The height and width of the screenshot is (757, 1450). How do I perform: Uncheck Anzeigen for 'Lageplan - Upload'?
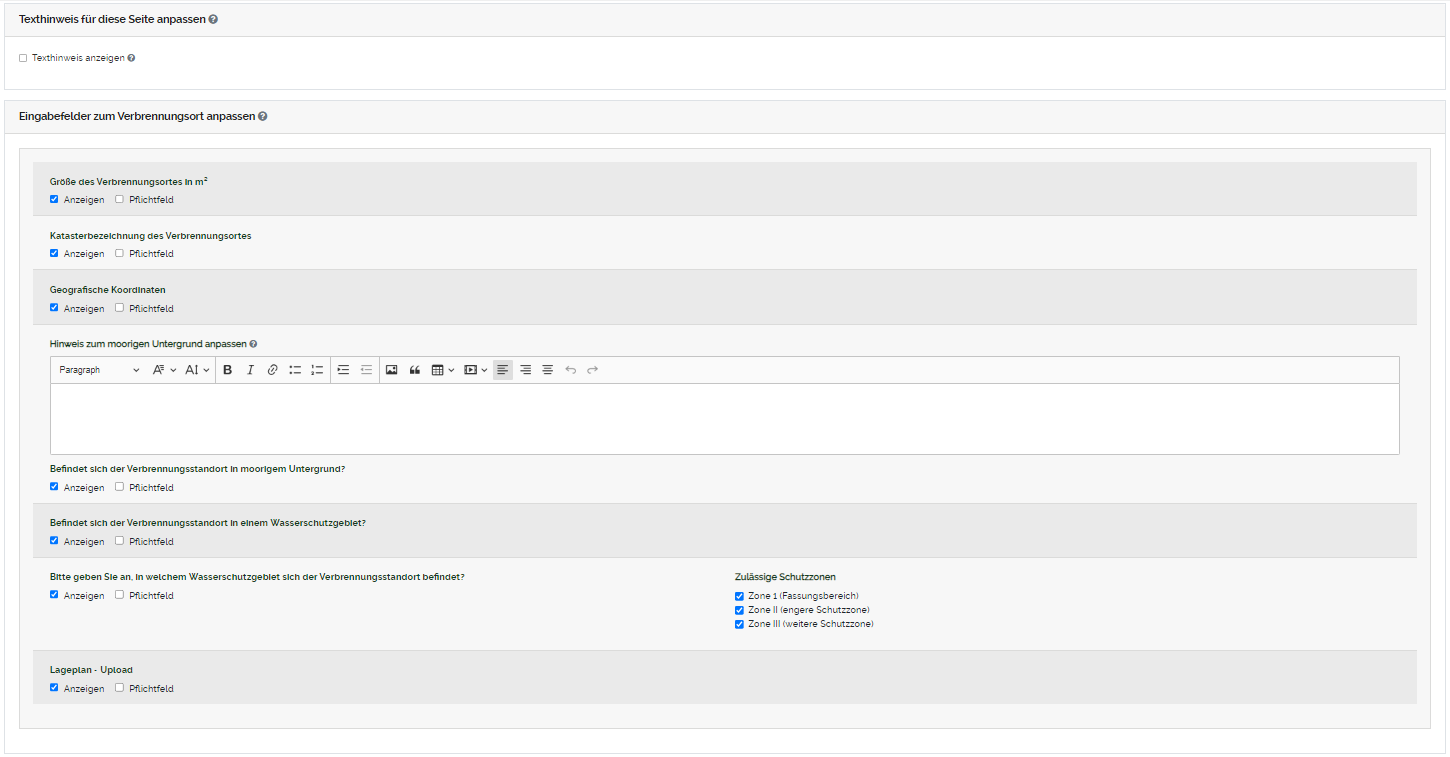point(54,688)
